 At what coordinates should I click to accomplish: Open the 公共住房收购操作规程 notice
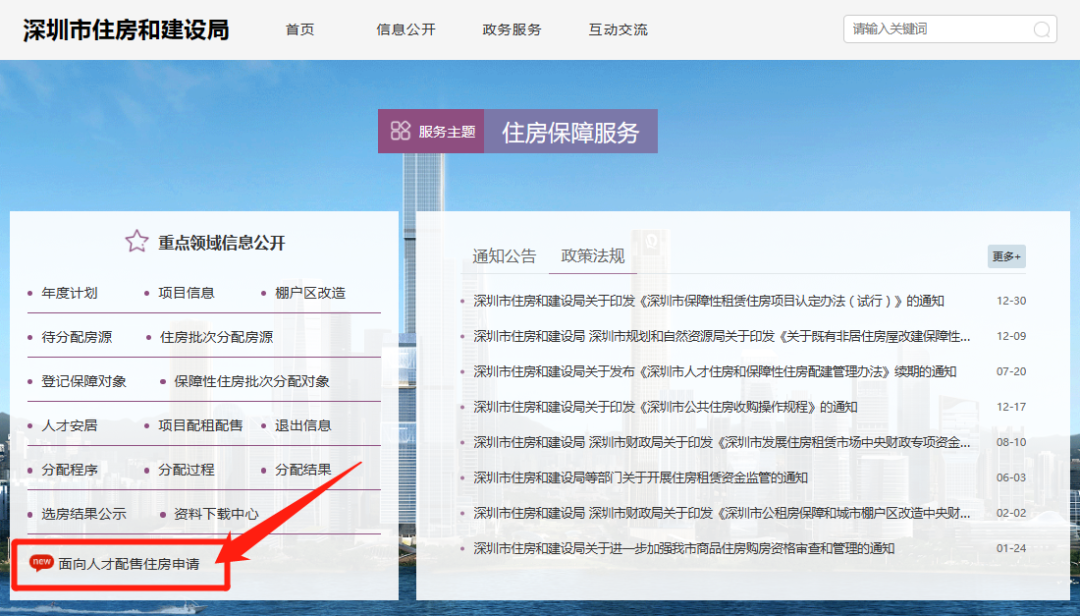[665, 407]
